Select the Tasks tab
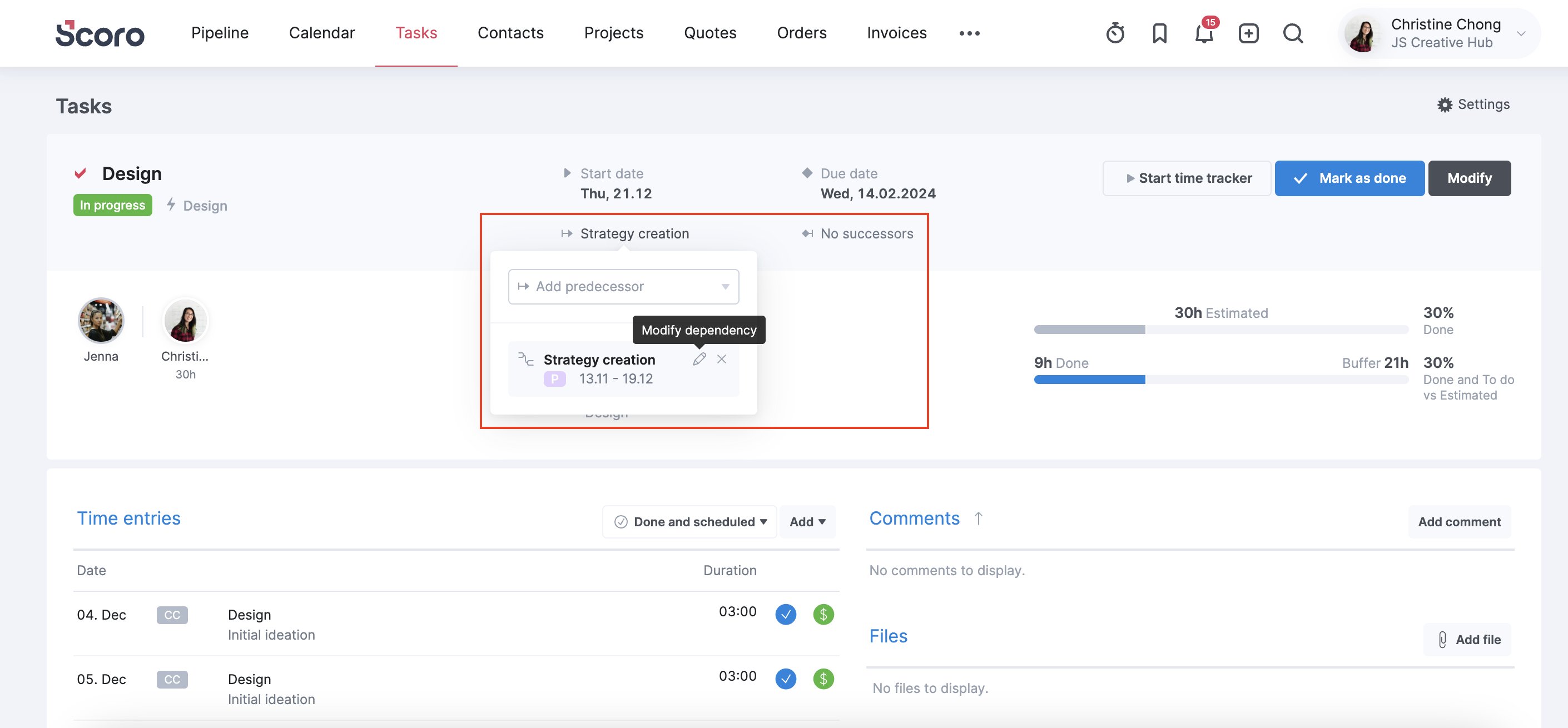1568x728 pixels. 416,33
